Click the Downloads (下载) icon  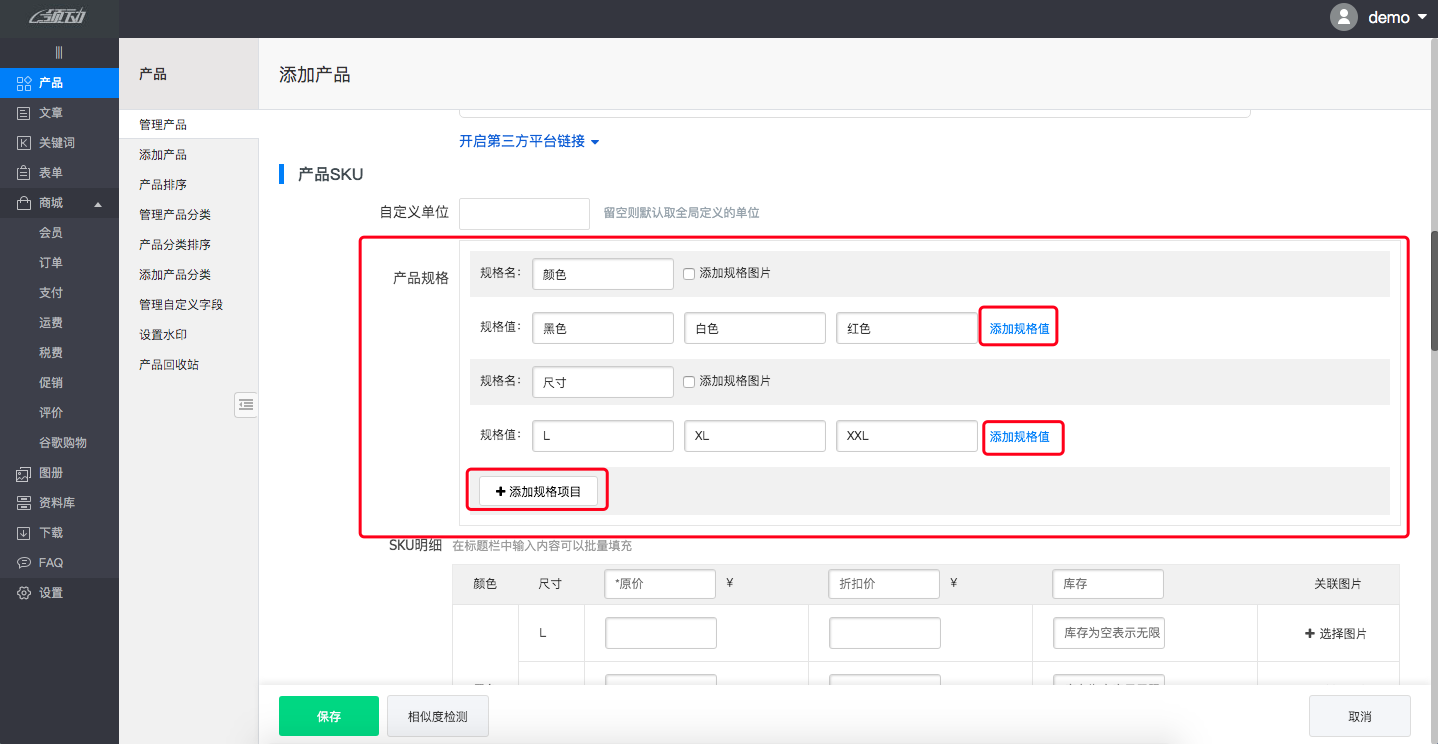click(24, 533)
